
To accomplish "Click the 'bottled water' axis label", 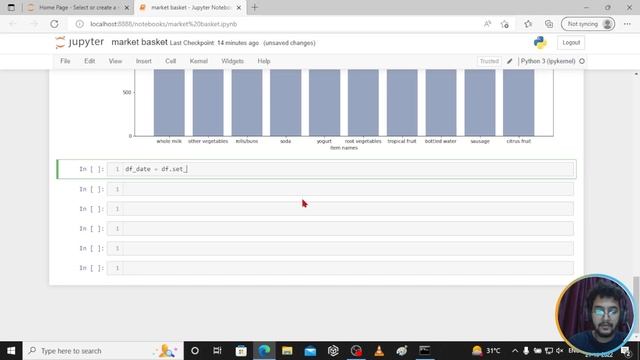I will [x=440, y=141].
